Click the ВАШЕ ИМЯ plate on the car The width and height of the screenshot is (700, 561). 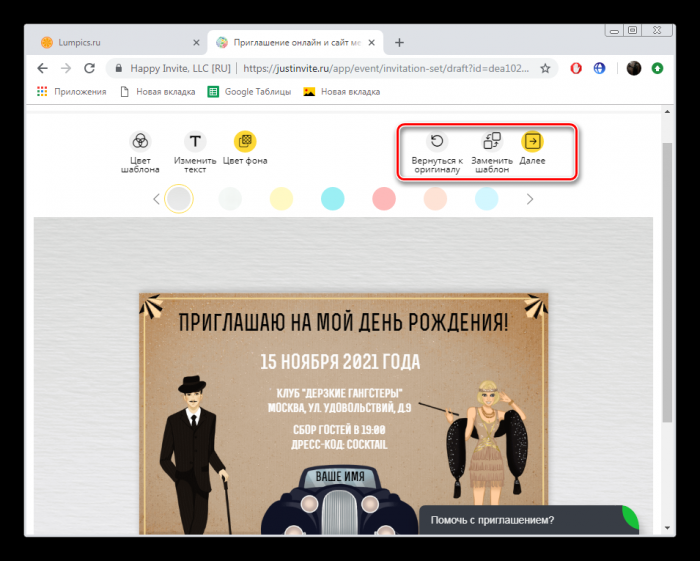coord(340,476)
